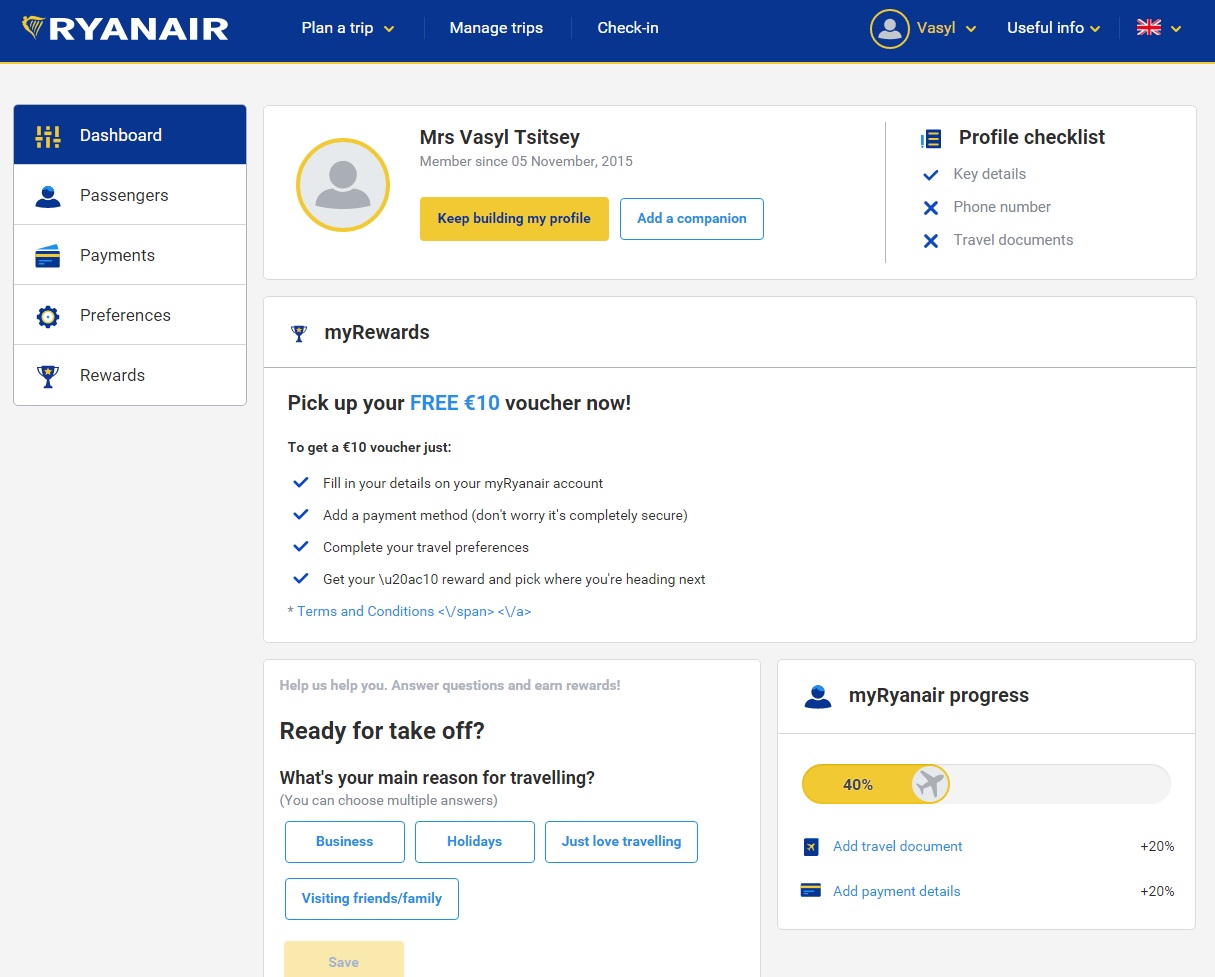Go to Passengers in the sidebar

pos(130,195)
